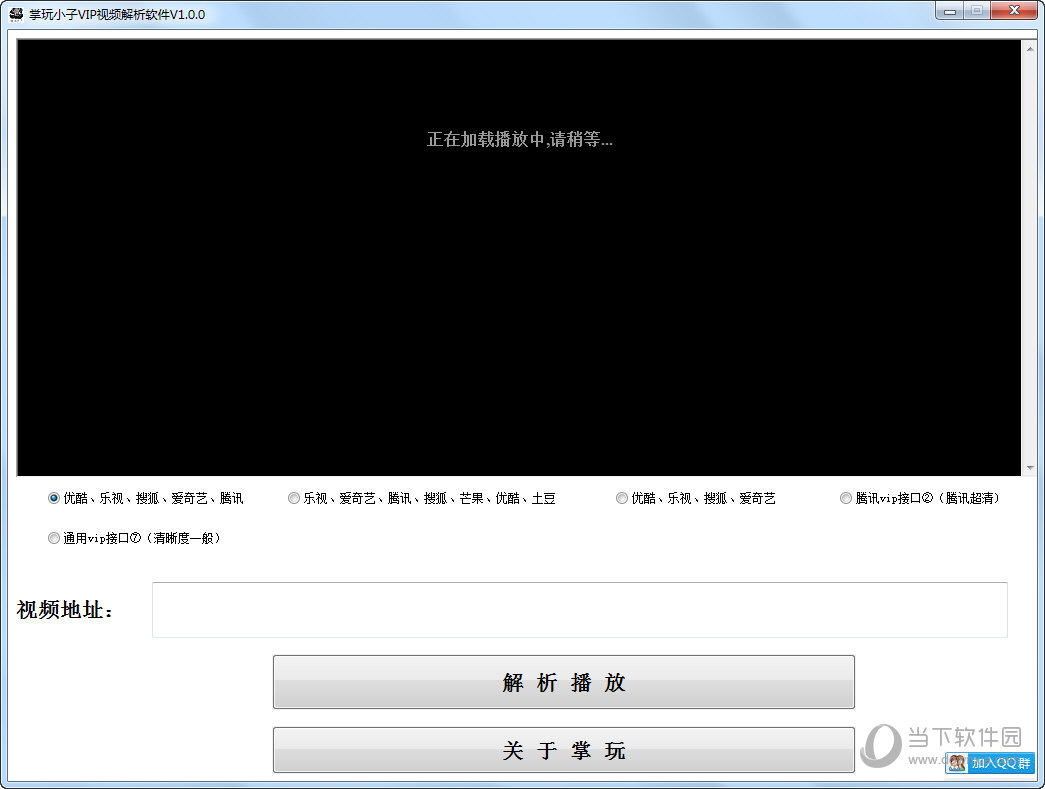1045x789 pixels.
Task: Select the radio option including 芒果 and 土豆
Action: (294, 498)
